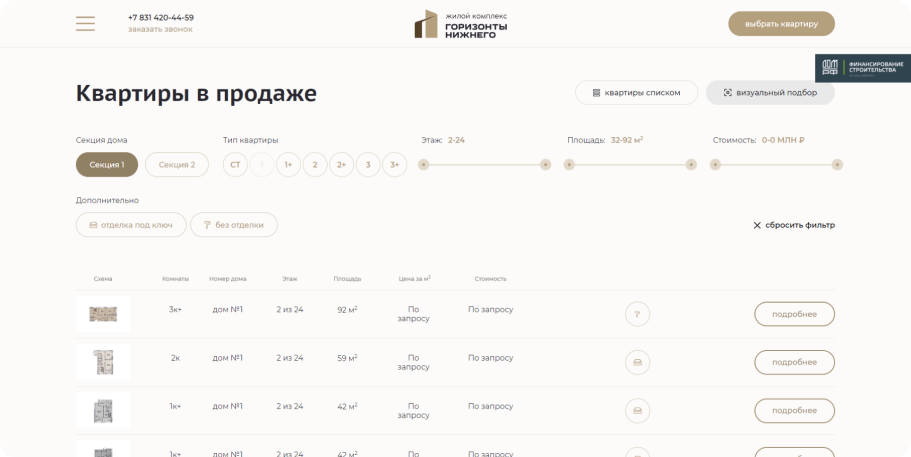Click the Горизонты Нижнего logo
The width and height of the screenshot is (911, 457).
click(461, 24)
